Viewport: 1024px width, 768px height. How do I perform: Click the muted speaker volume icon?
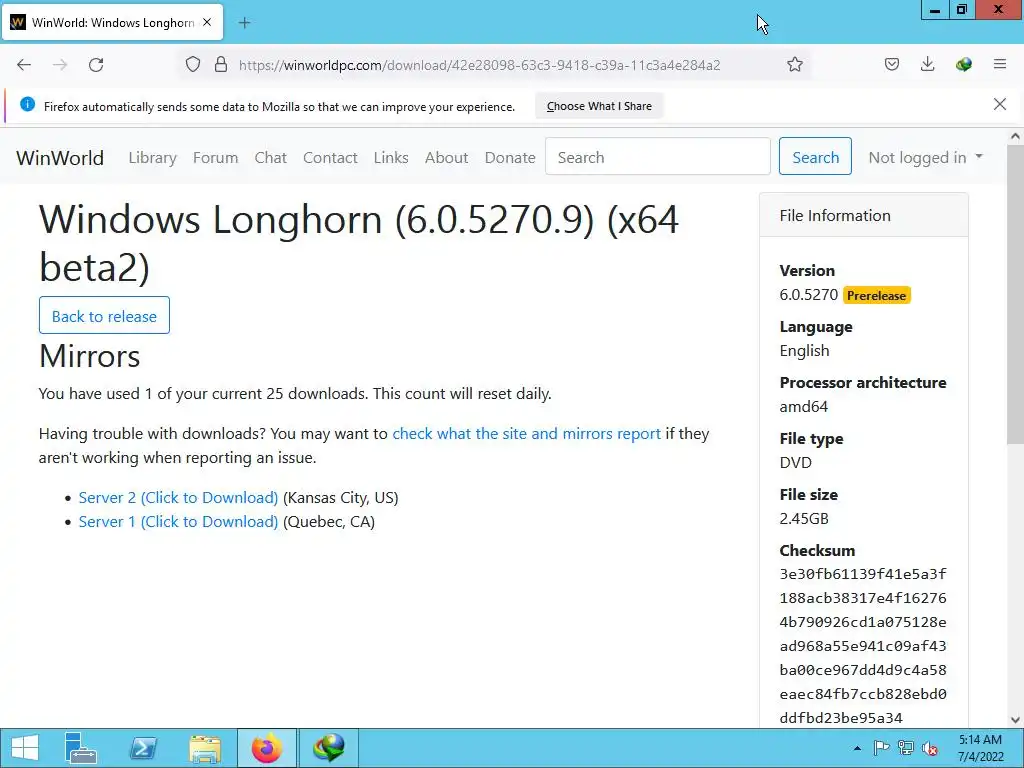(930, 748)
